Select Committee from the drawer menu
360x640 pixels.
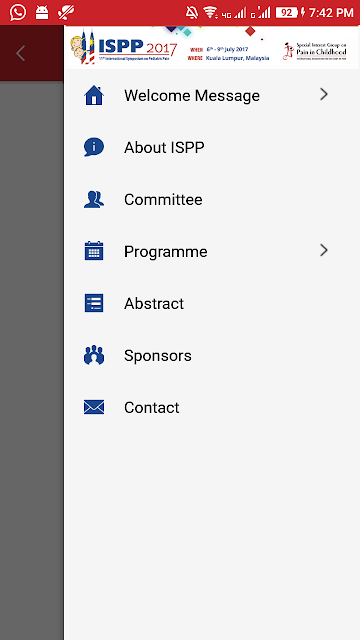163,200
